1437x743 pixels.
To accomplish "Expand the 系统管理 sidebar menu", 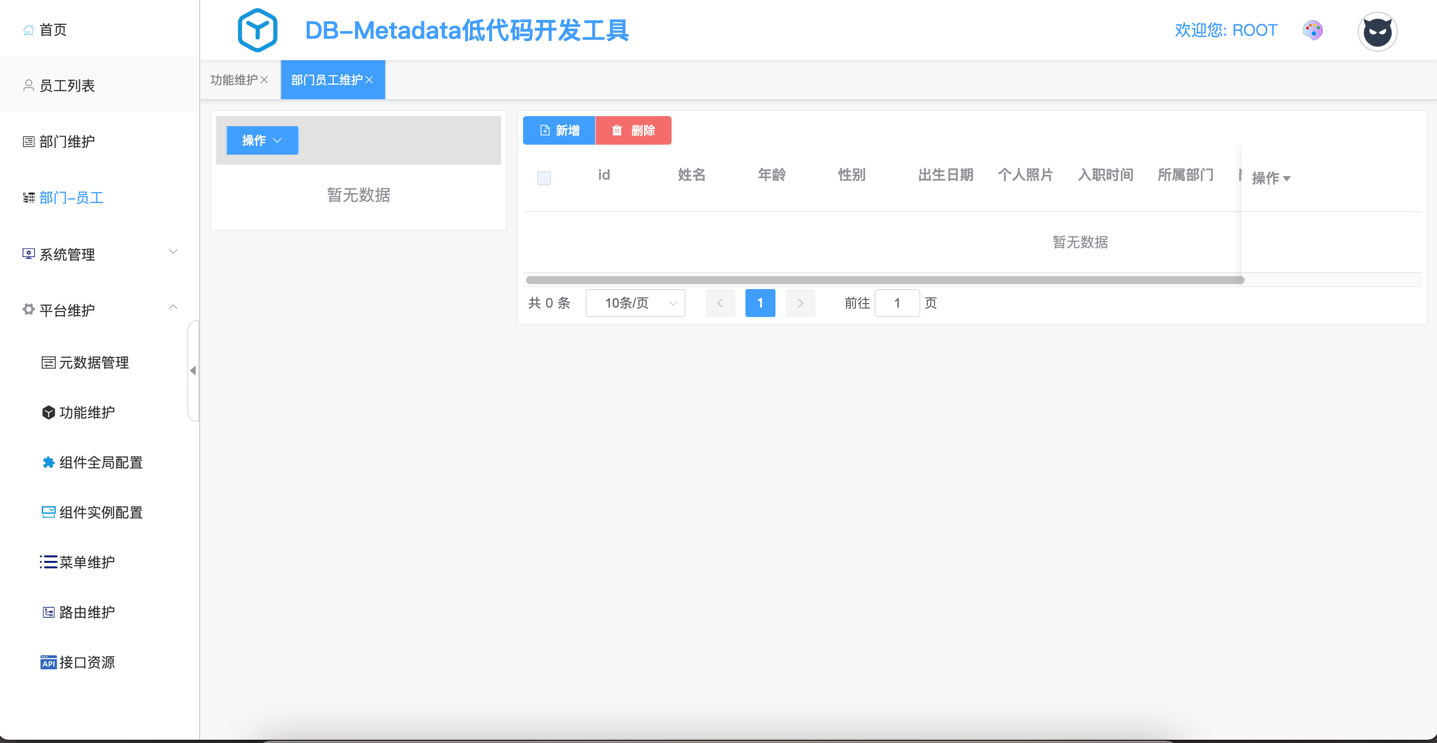I will [99, 255].
